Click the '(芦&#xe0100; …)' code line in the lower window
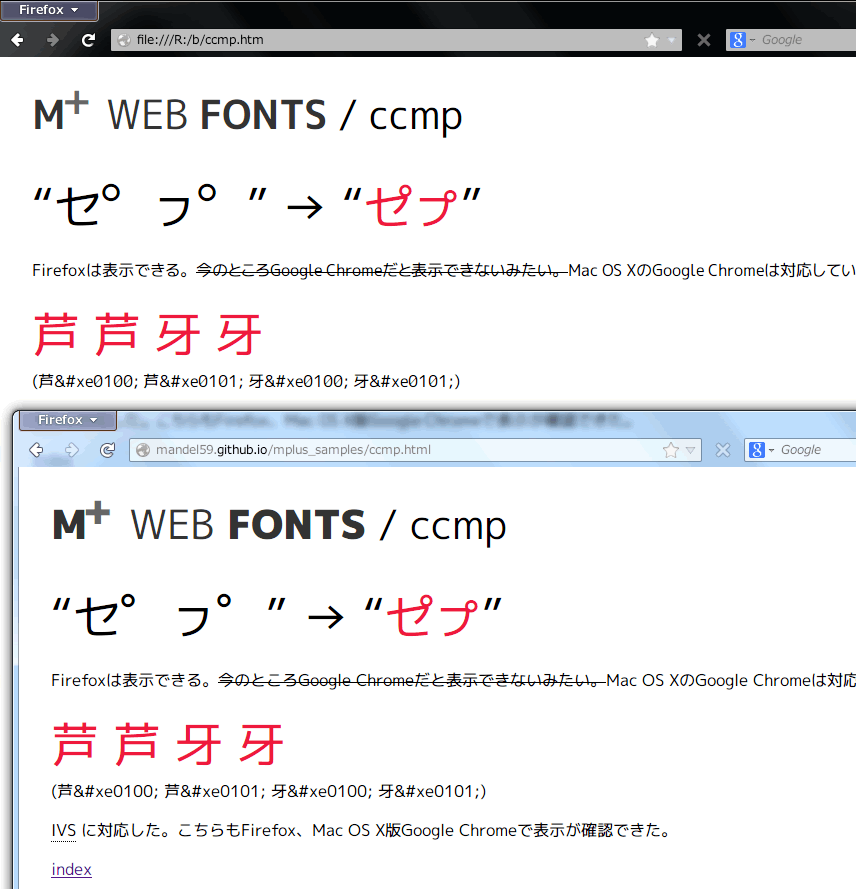The width and height of the screenshot is (856, 889). pyautogui.click(x=269, y=791)
